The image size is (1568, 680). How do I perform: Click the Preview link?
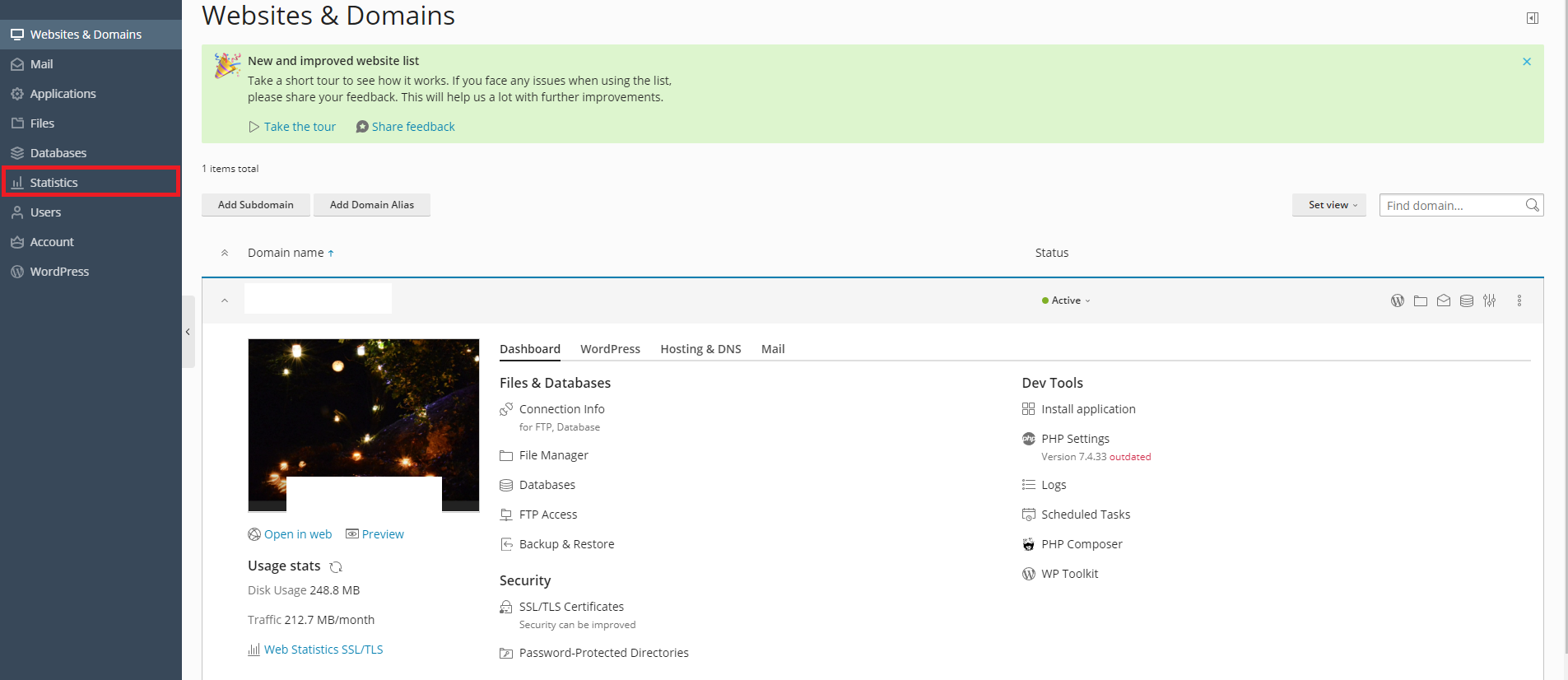click(375, 534)
